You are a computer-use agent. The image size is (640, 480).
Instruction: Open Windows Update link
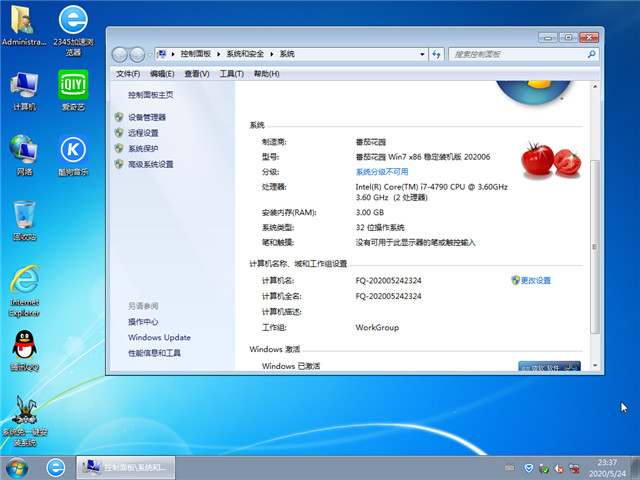pos(159,337)
